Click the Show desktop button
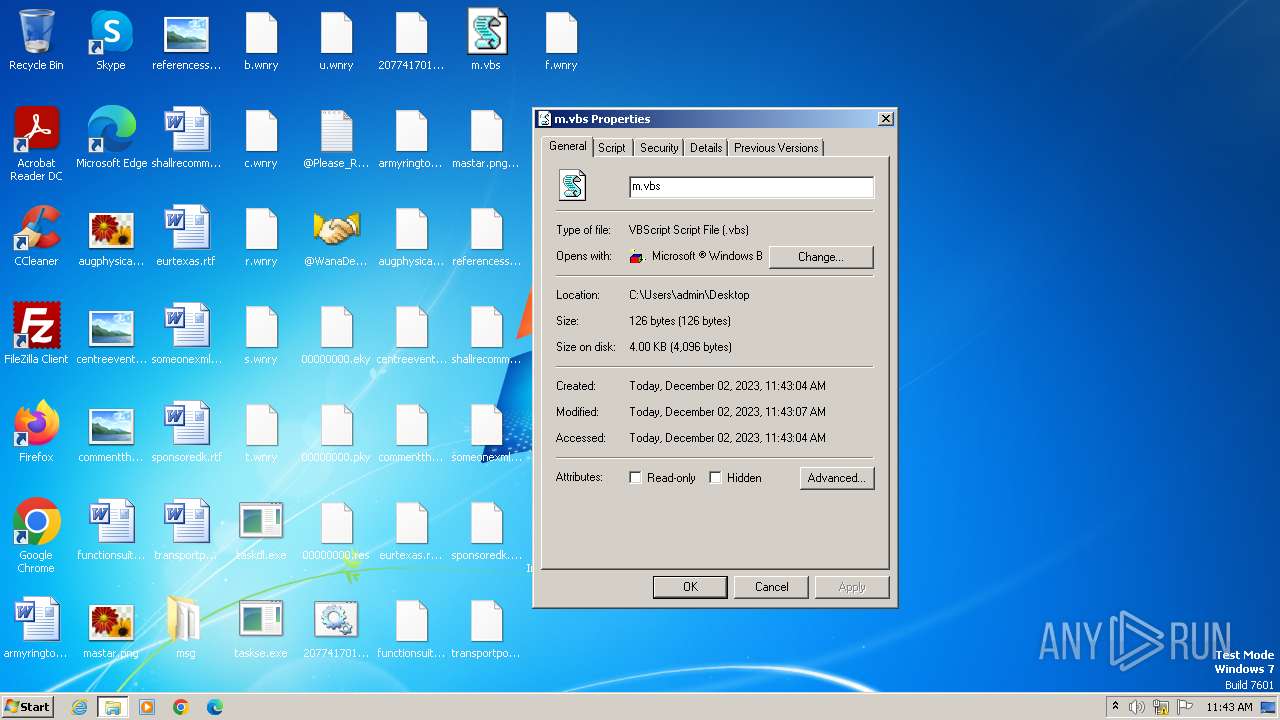Viewport: 1280px width, 720px height. [x=1269, y=707]
